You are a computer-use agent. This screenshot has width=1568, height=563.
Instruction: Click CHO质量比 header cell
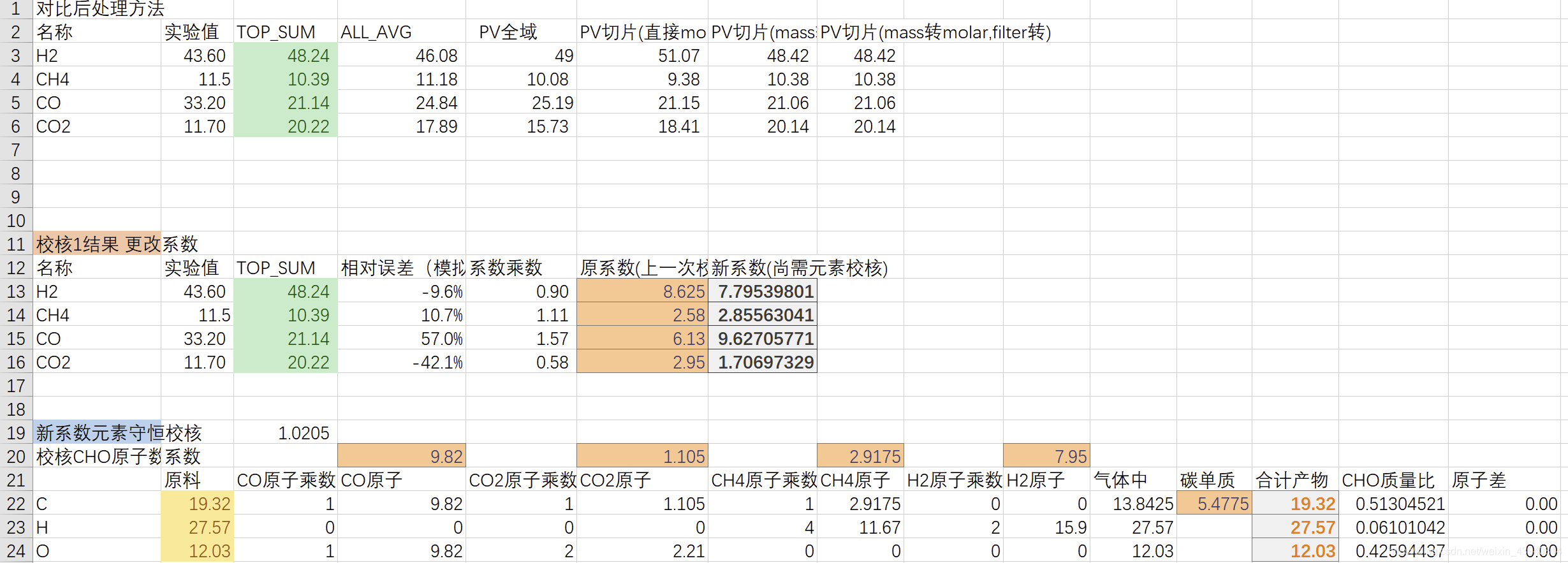(1393, 479)
